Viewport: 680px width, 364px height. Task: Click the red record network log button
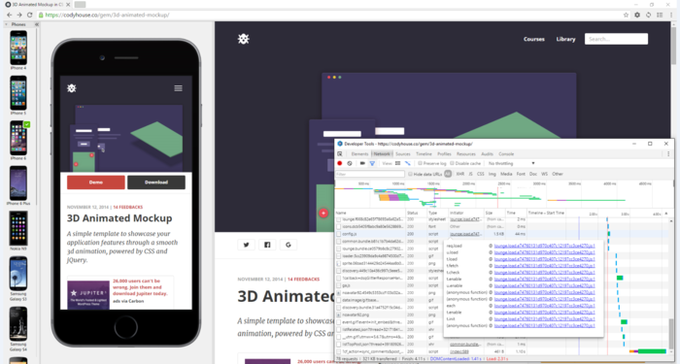[x=340, y=164]
